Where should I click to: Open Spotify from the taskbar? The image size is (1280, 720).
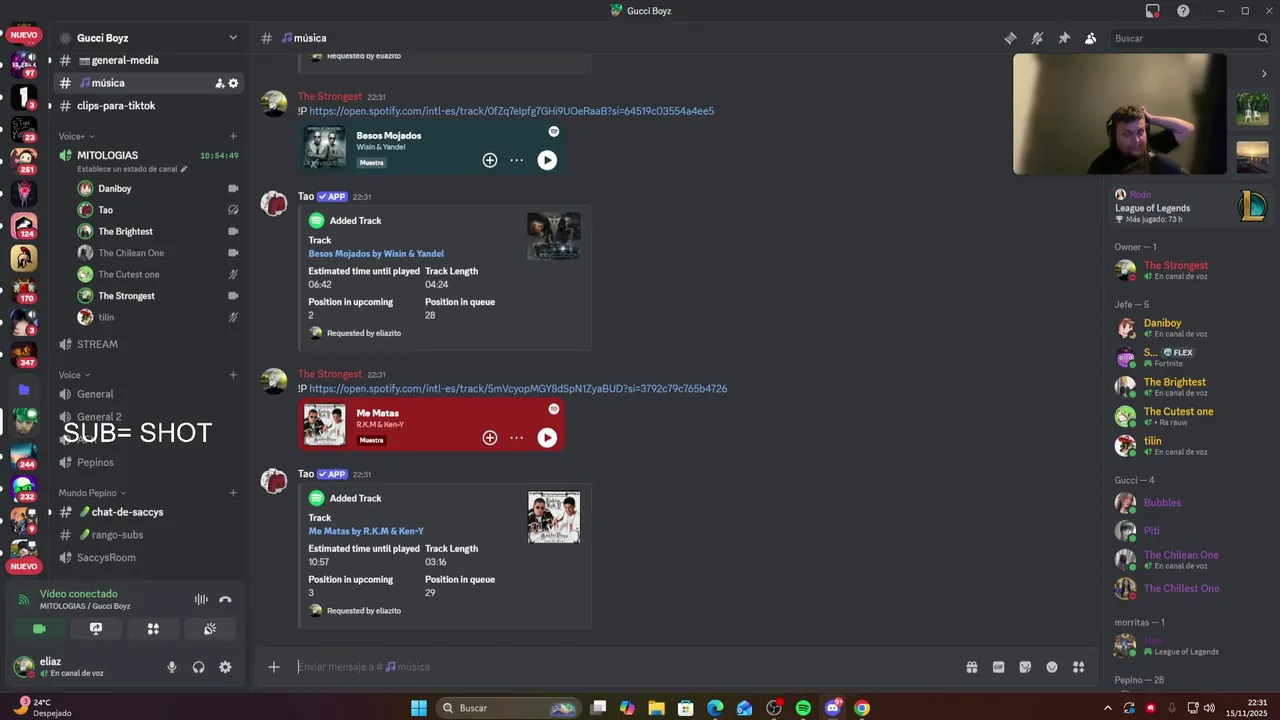point(803,708)
